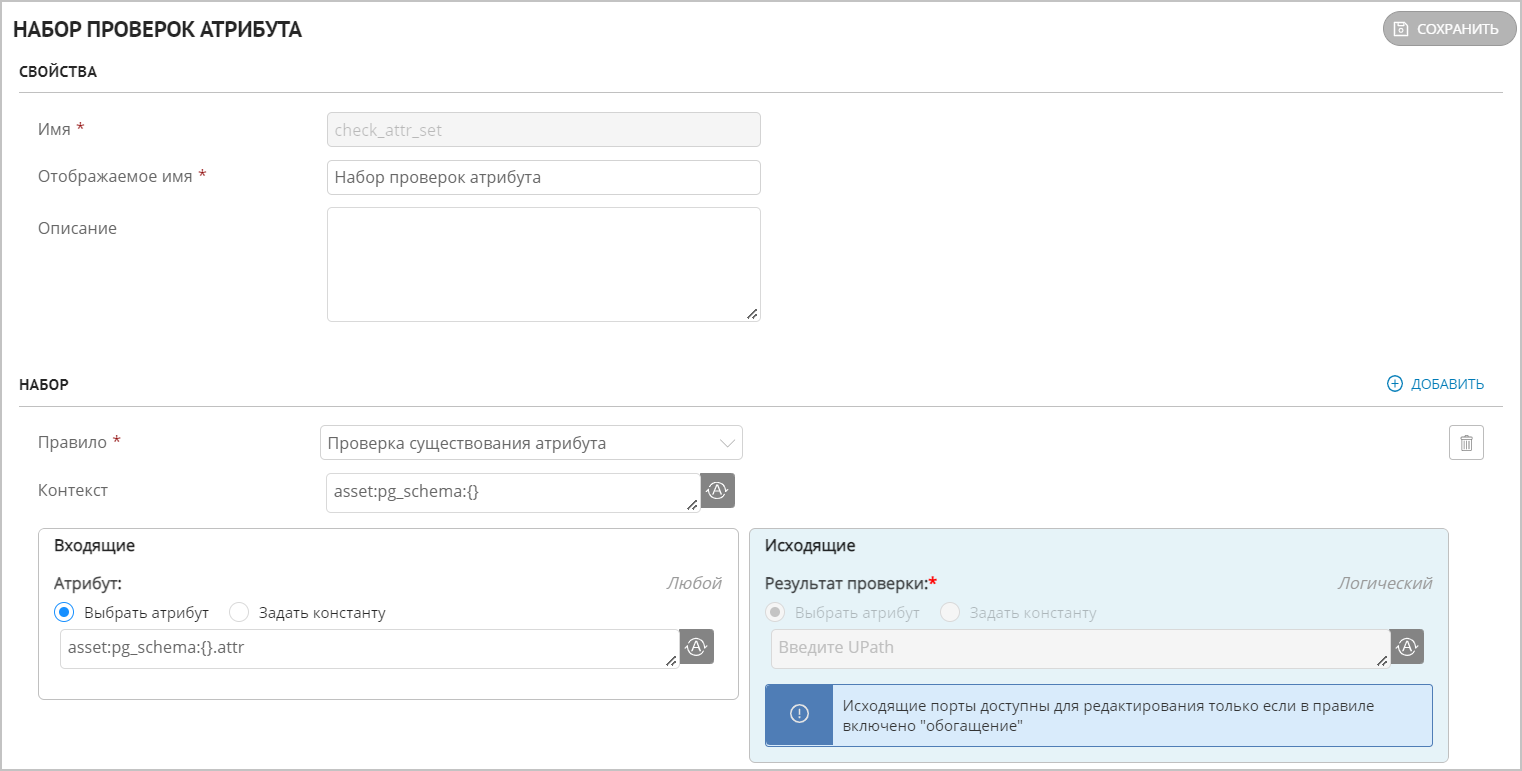Image resolution: width=1522 pixels, height=771 pixels.
Task: Click the Свойства section header
Action: tap(58, 71)
